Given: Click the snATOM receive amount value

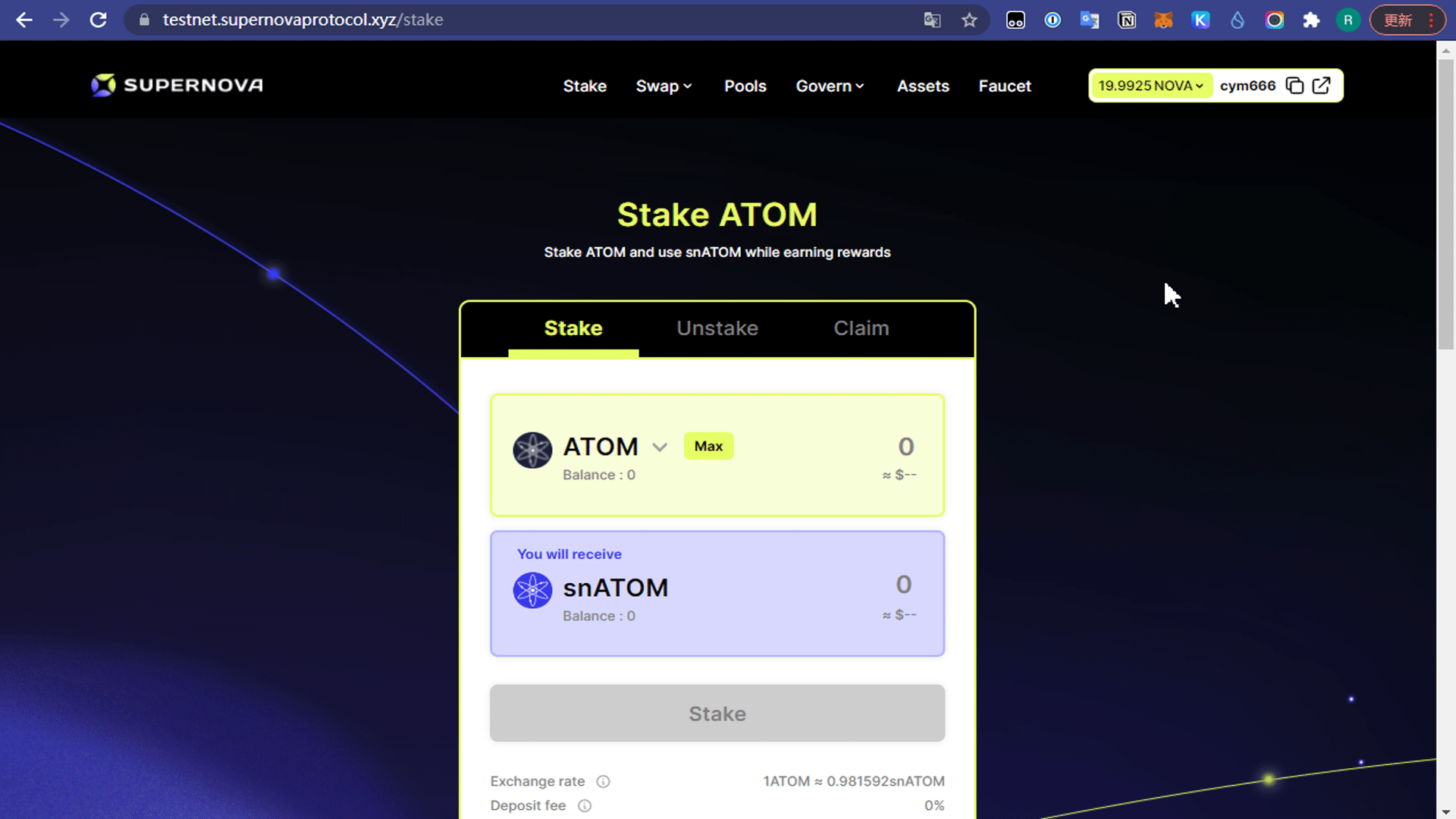Looking at the screenshot, I should click(903, 585).
